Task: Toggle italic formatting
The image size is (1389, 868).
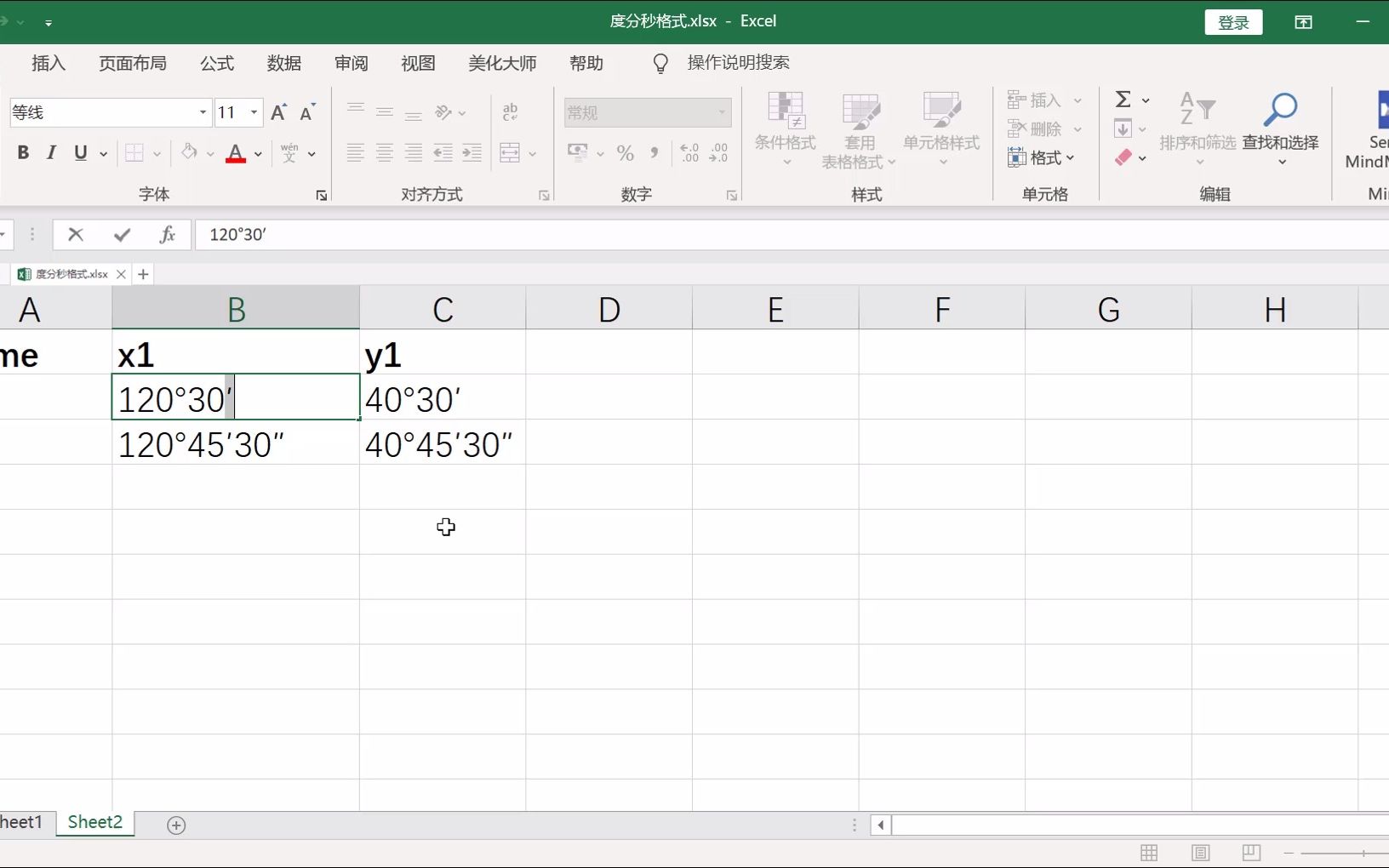Action: point(51,152)
